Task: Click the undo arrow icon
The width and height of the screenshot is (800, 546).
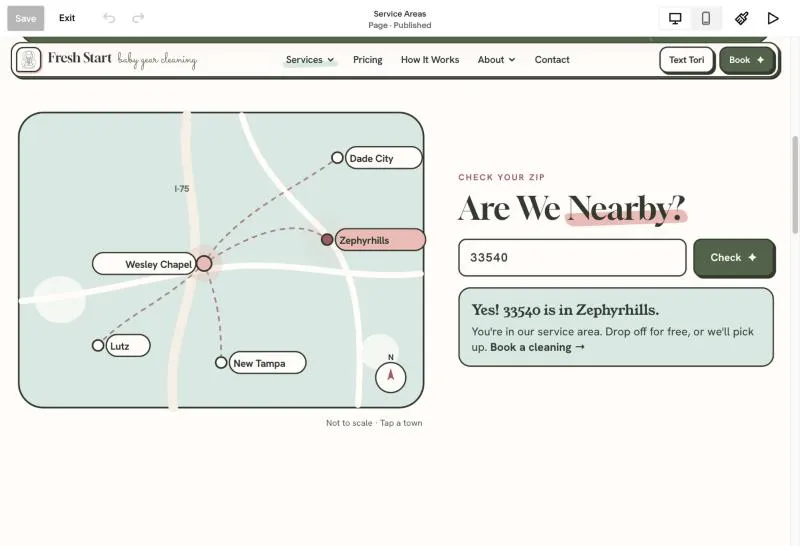Action: (x=109, y=18)
